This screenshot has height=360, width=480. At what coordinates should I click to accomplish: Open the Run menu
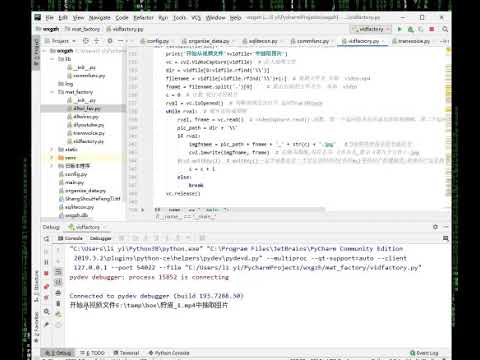pyautogui.click(x=163, y=18)
